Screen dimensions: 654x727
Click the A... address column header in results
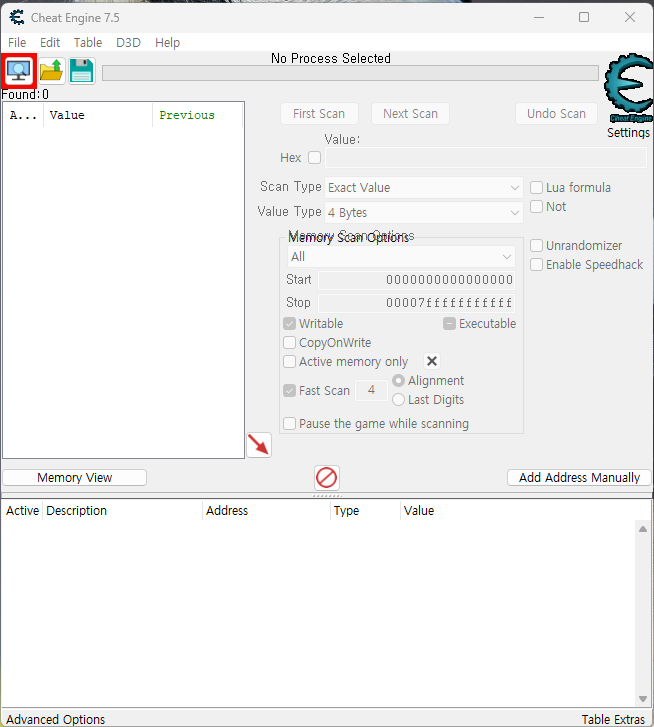tap(23, 115)
